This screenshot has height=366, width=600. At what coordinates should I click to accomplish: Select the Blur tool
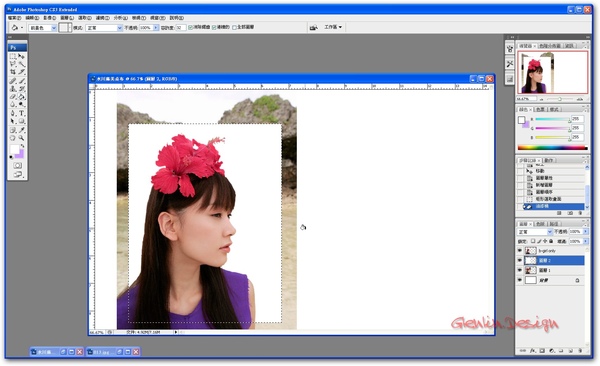tap(13, 104)
